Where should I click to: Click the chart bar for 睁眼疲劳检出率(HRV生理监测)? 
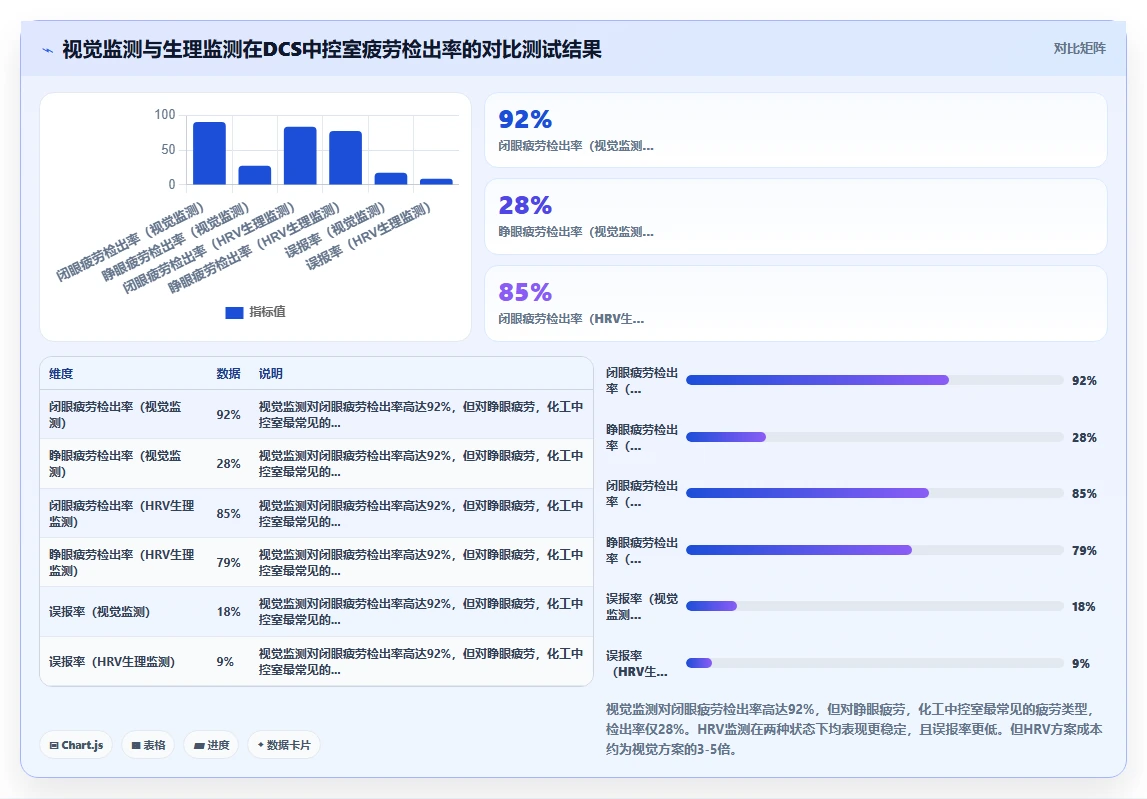pos(345,158)
